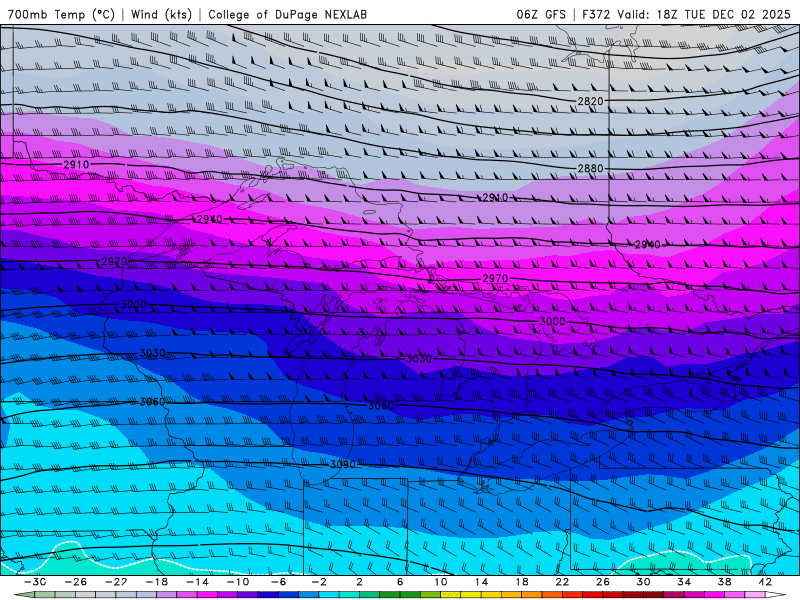Select the 'F372' forecast hour text
The width and height of the screenshot is (800, 600).
(597, 14)
